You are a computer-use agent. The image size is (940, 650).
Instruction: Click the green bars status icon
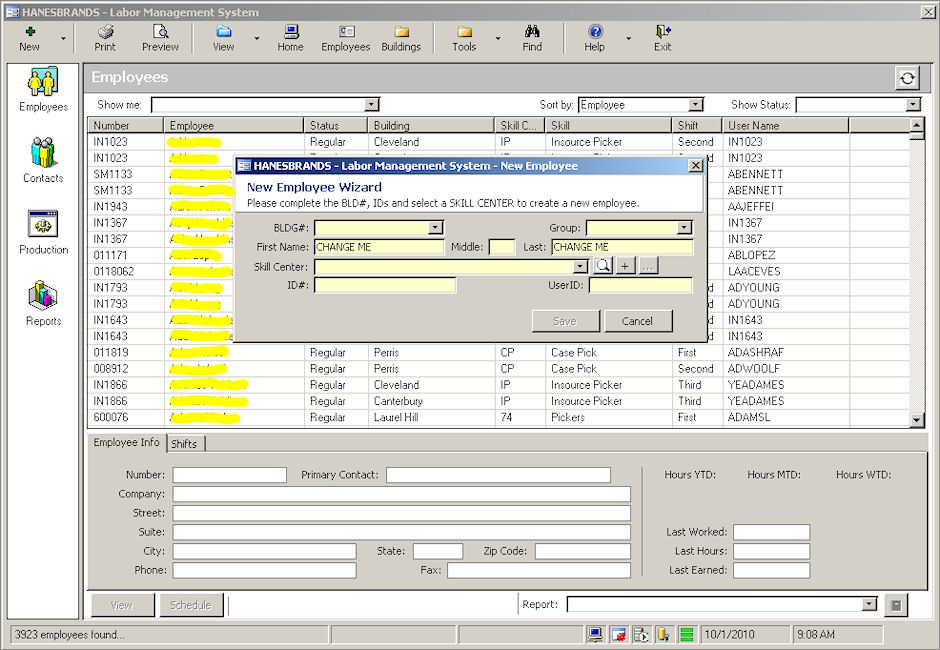687,634
